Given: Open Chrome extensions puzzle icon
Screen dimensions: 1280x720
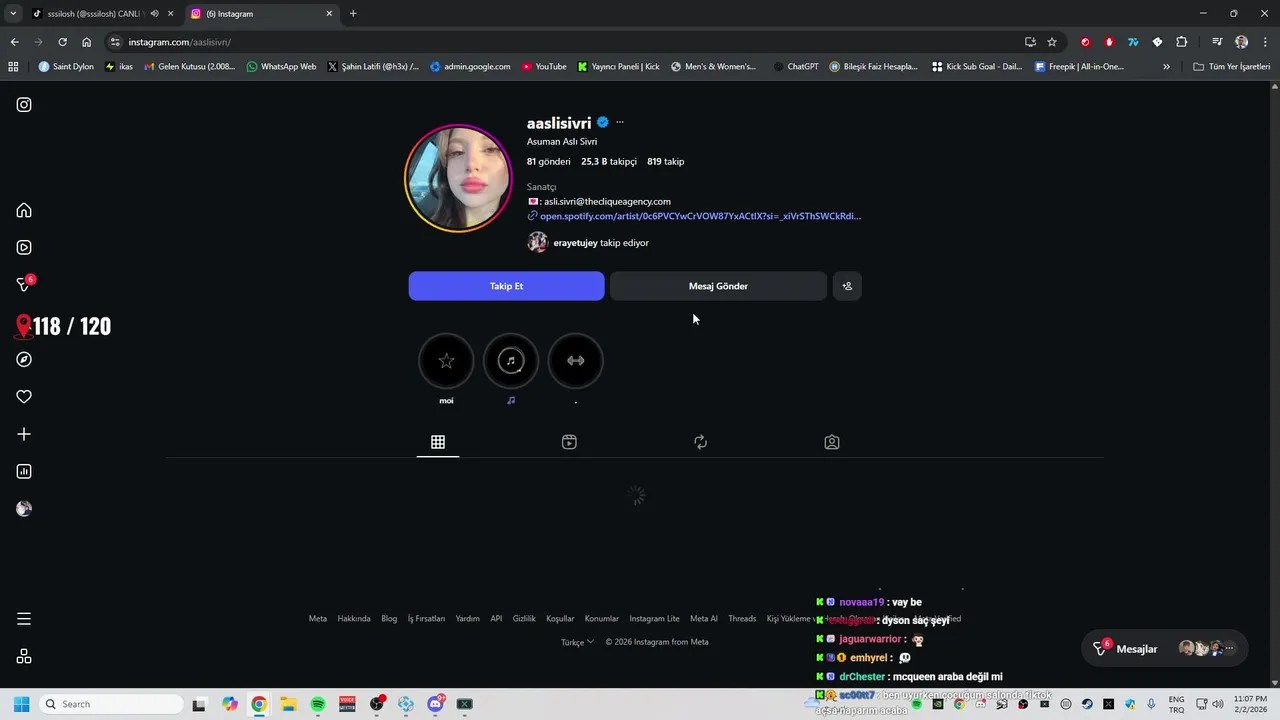Looking at the screenshot, I should pos(1182,42).
